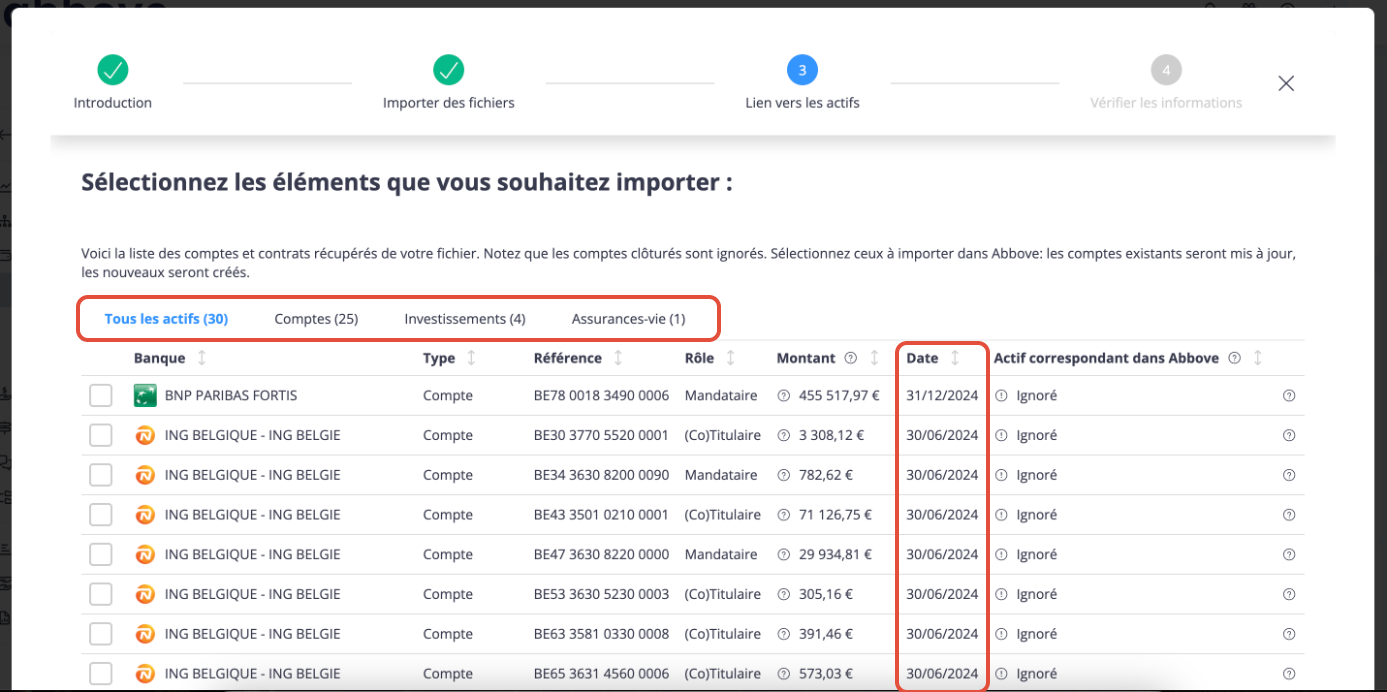Sort by Date column arrows
Image resolution: width=1387 pixels, height=692 pixels.
955,358
